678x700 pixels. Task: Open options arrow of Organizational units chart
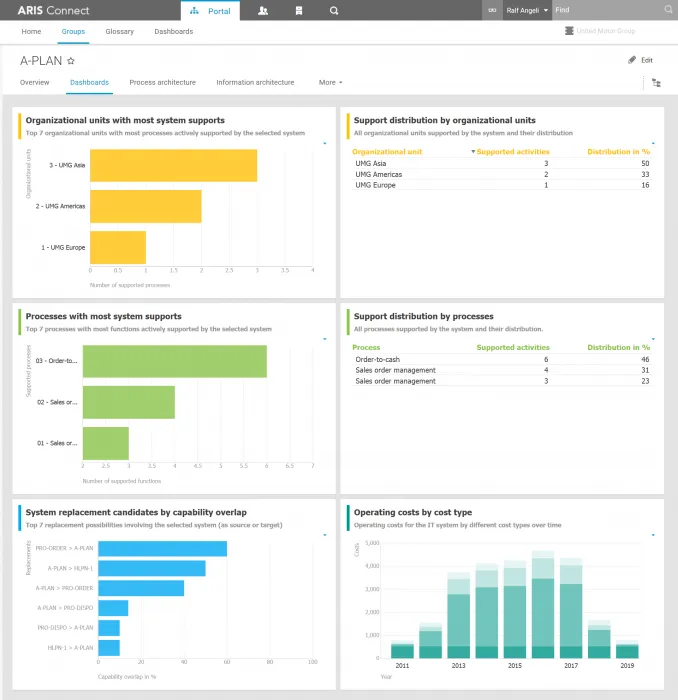click(324, 143)
